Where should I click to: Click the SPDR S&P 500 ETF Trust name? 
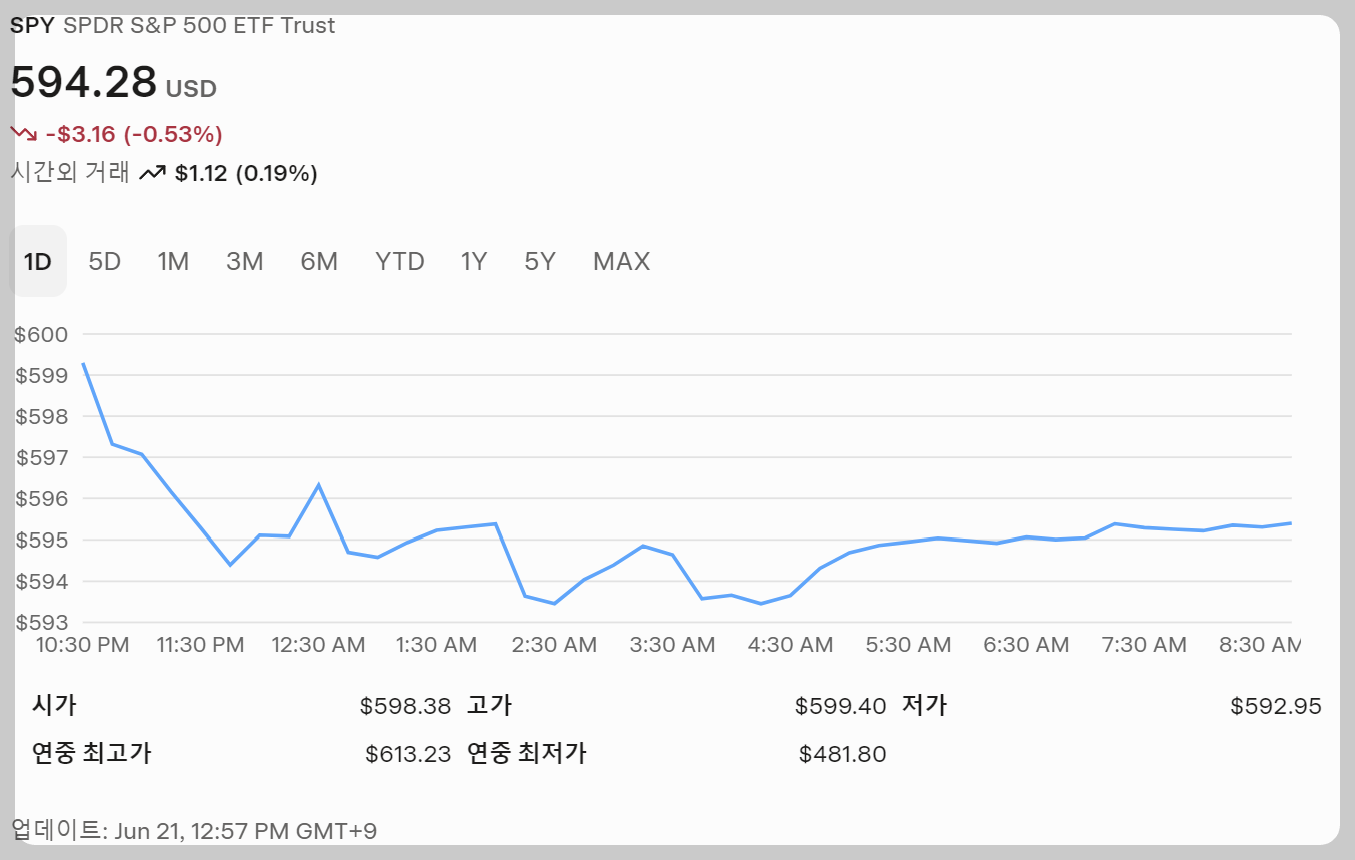coord(199,26)
